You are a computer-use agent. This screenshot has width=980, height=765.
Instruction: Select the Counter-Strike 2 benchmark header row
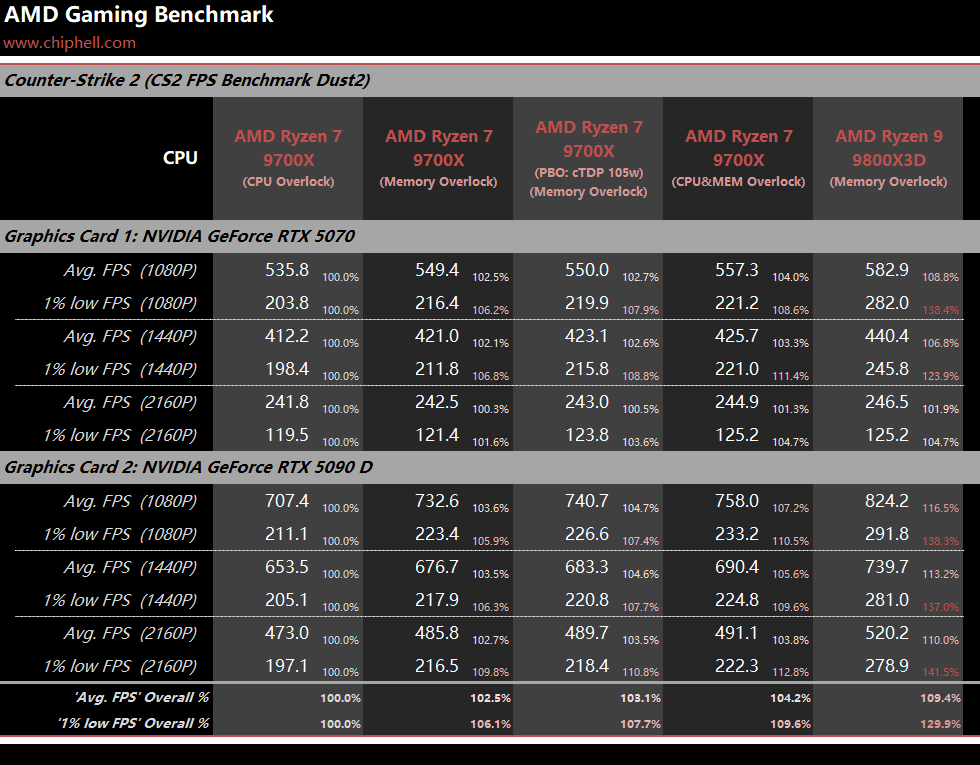(x=188, y=80)
